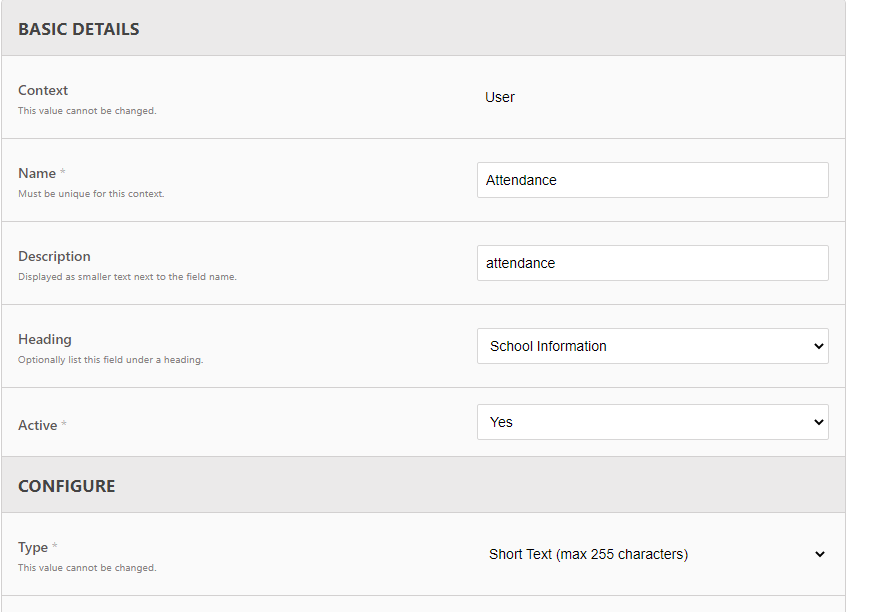The height and width of the screenshot is (612, 875).
Task: Click 'Must be unique for this context' hint
Action: click(x=91, y=194)
